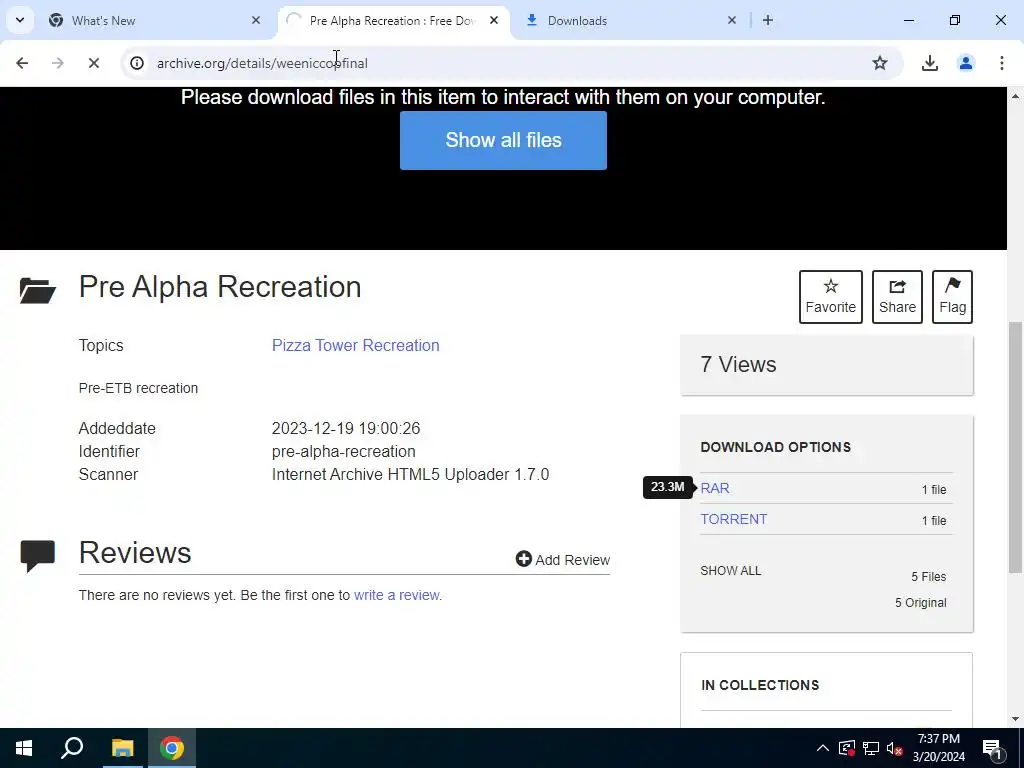Expand the tab search chevron
This screenshot has width=1024, height=768.
pos(20,20)
